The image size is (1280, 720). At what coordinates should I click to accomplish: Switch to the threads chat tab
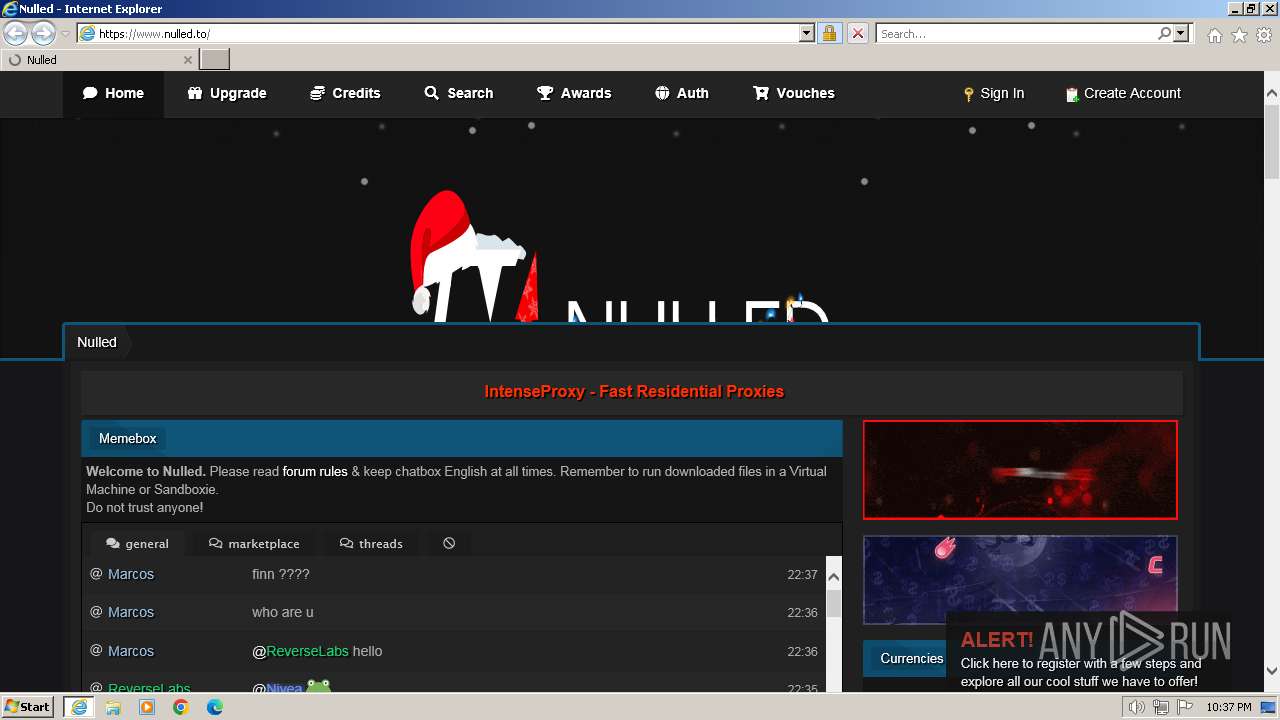pos(371,543)
